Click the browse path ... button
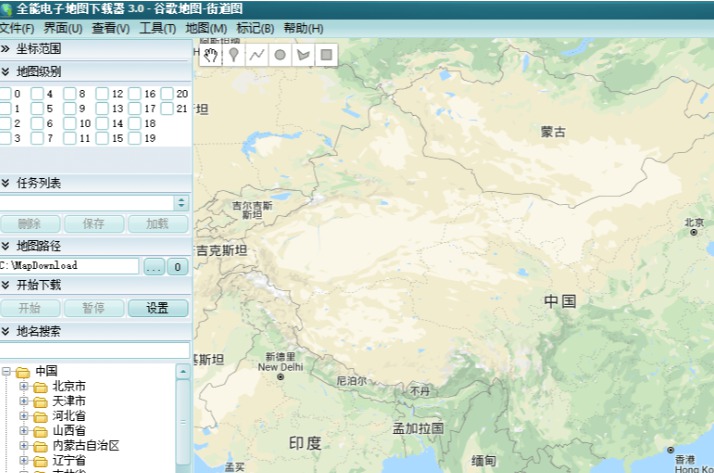Screen dimensions: 714x473 pos(154,267)
